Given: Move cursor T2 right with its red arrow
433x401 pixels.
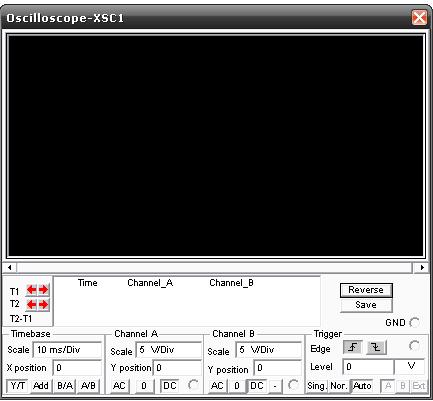Looking at the screenshot, I should pyautogui.click(x=43, y=304).
